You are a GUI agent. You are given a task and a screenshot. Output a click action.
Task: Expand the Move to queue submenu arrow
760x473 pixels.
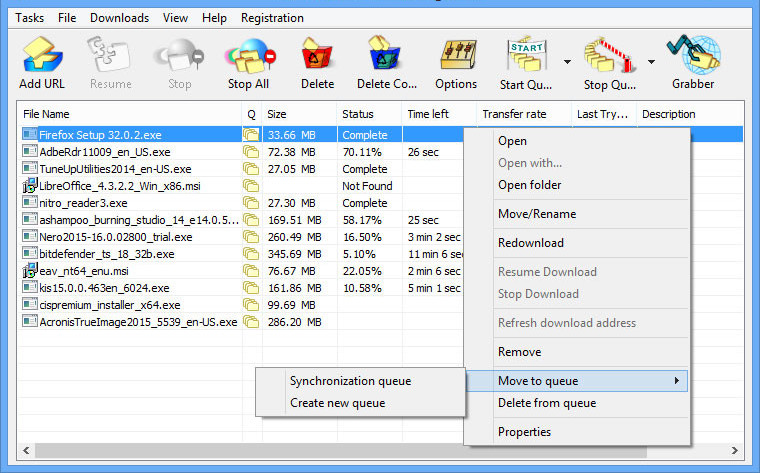(677, 380)
